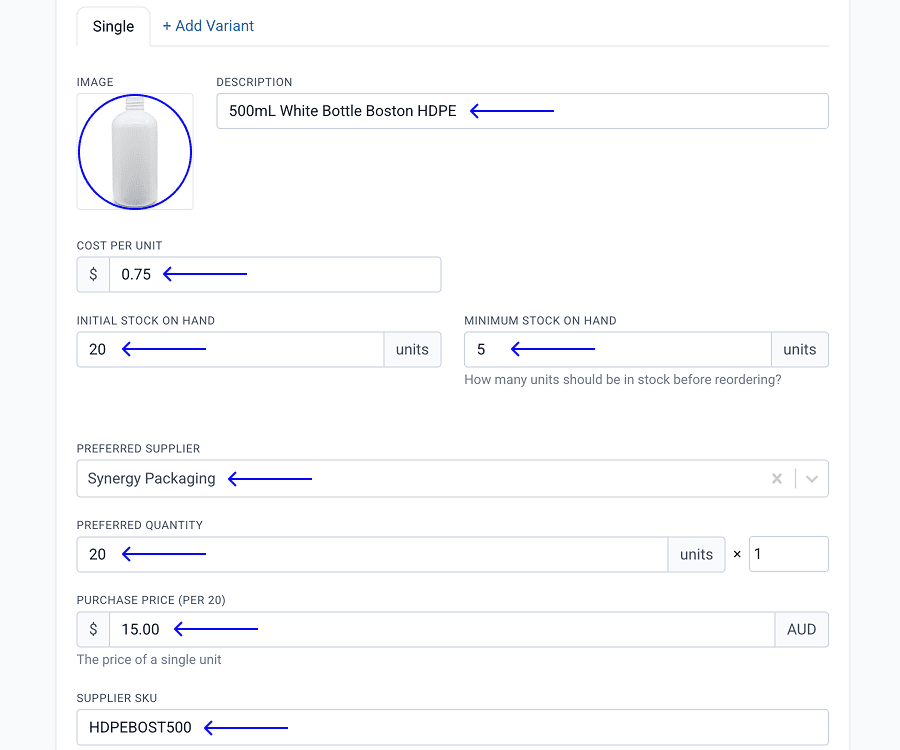Click the Preferred Supplier label
Image resolution: width=900 pixels, height=750 pixels.
pyautogui.click(x=138, y=449)
